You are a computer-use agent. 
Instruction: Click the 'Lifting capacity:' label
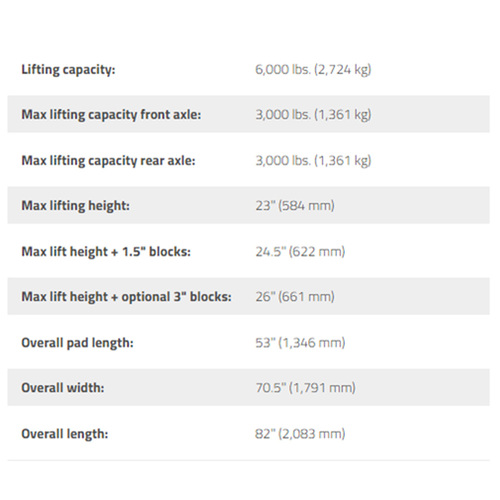[68, 70]
